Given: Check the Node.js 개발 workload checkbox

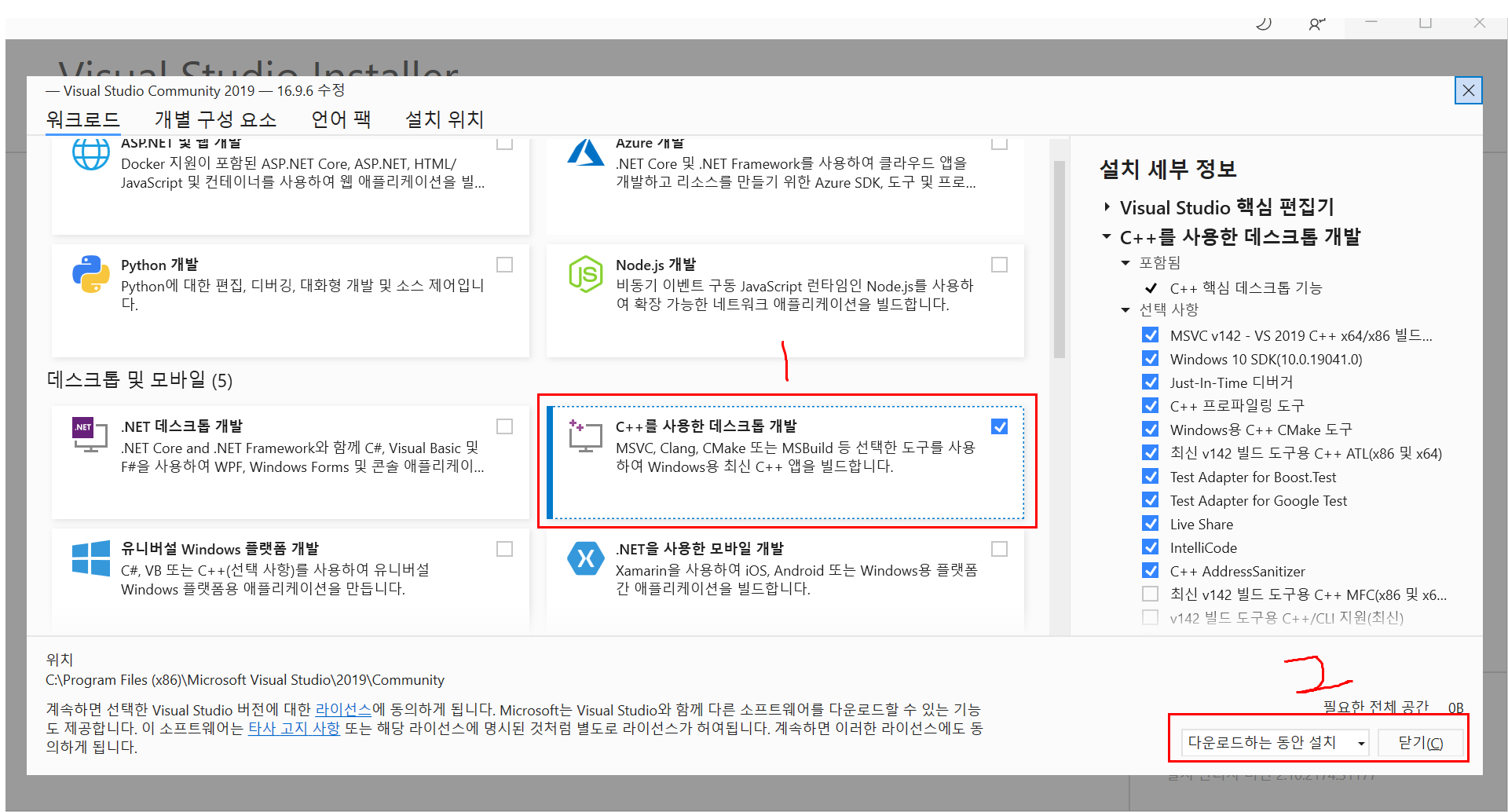Looking at the screenshot, I should [x=1000, y=265].
